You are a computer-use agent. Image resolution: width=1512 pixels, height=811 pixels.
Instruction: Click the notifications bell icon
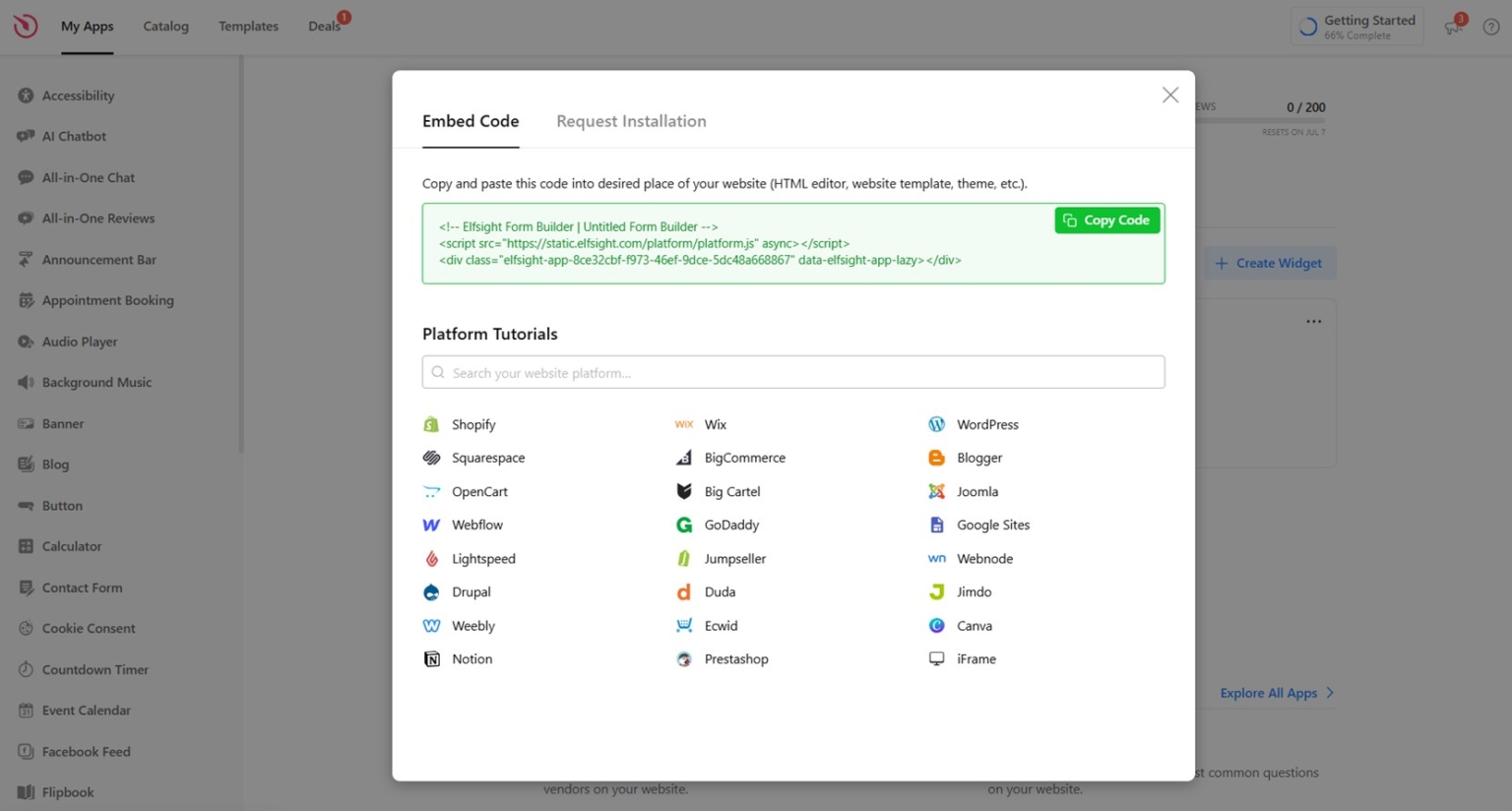point(1453,27)
